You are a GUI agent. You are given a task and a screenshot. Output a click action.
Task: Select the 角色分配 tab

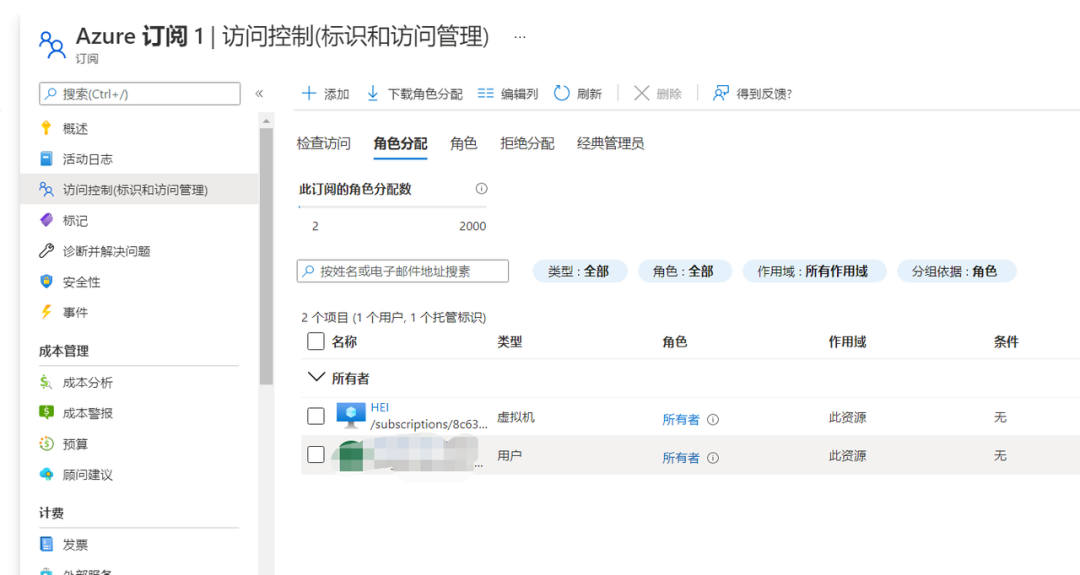[x=400, y=143]
